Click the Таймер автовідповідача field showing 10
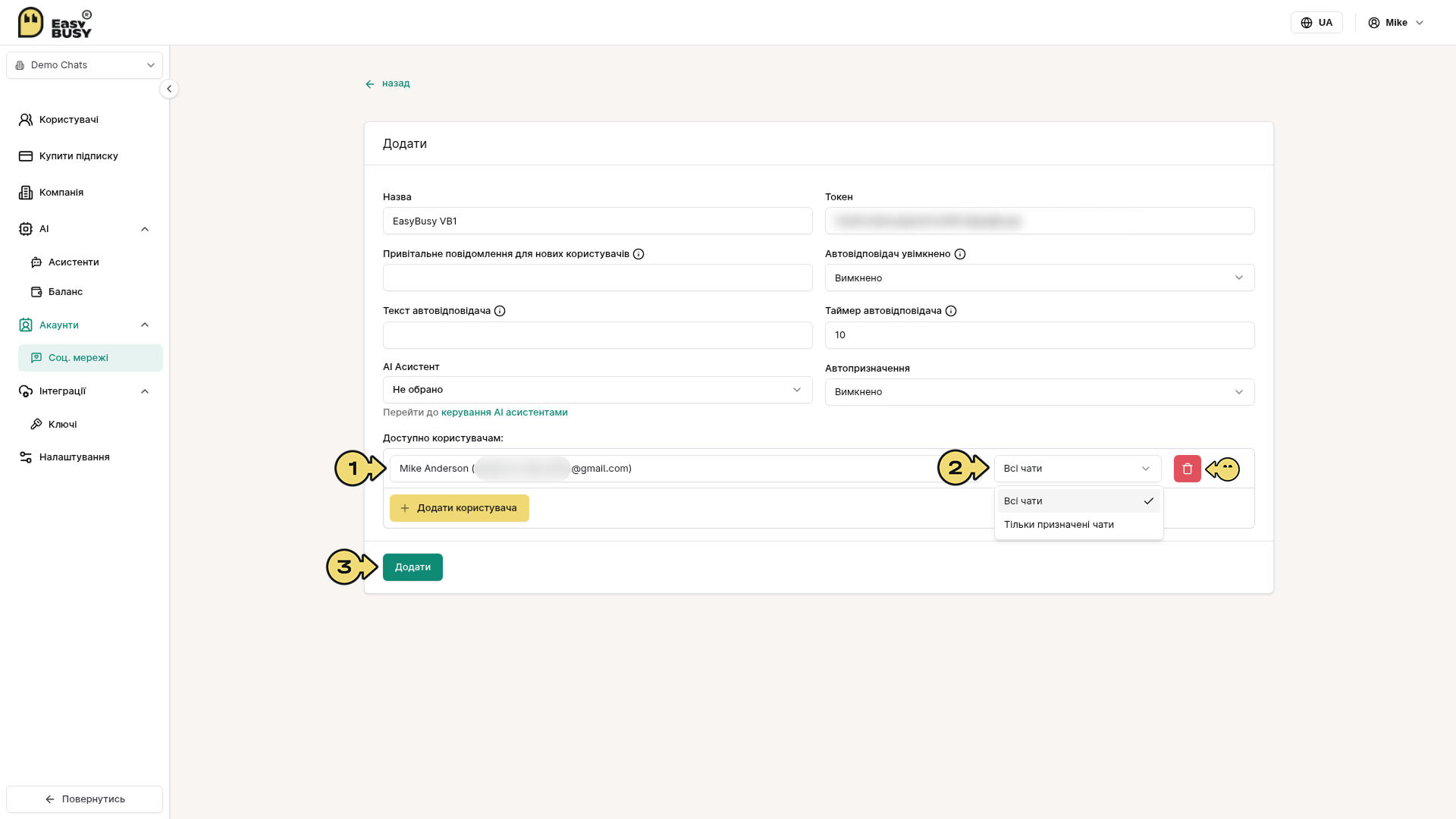 1040,335
